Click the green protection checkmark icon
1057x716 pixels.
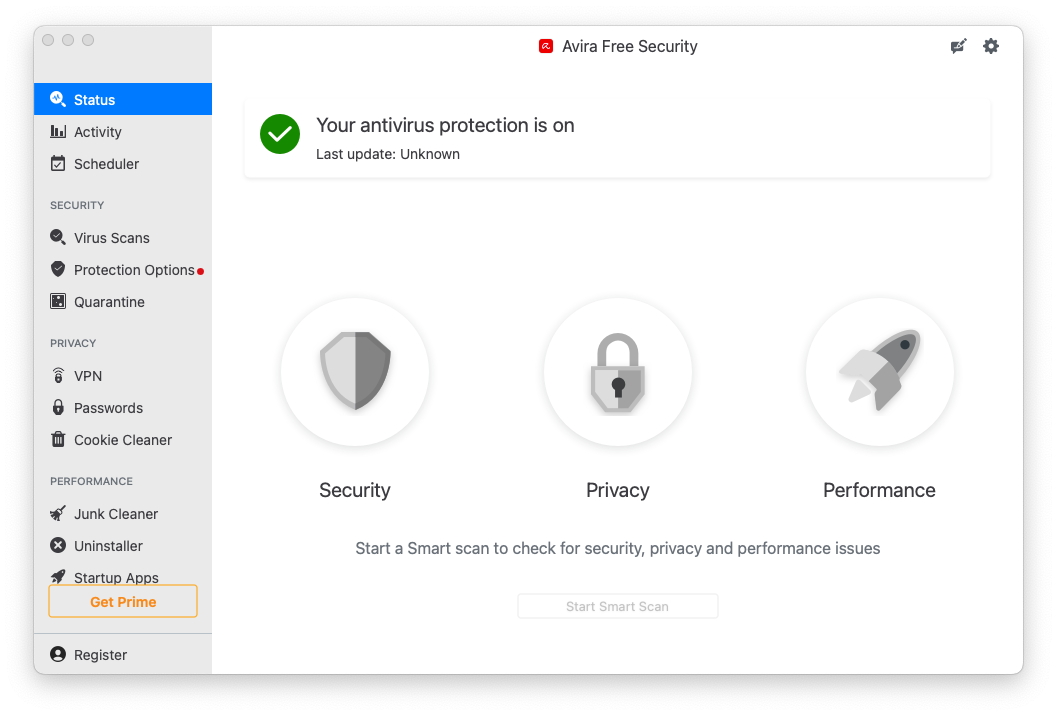(280, 134)
